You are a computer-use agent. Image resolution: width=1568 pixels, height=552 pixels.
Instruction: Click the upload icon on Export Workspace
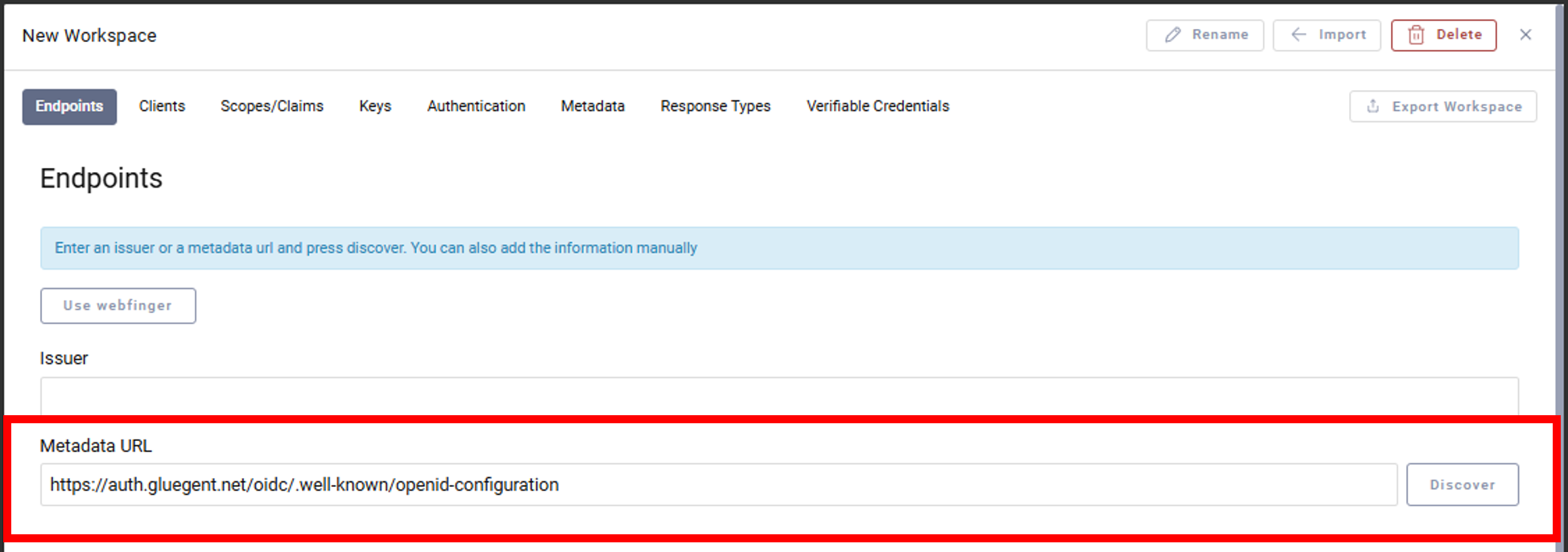(x=1373, y=106)
